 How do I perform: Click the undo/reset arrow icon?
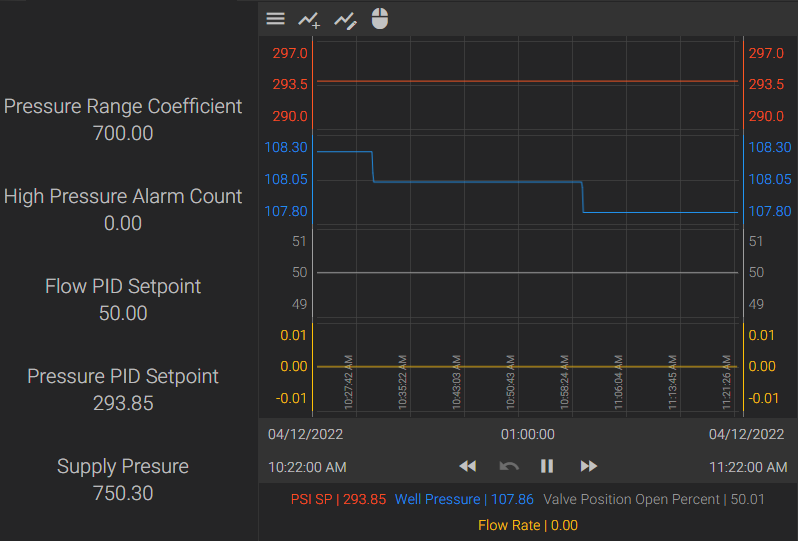click(x=509, y=466)
